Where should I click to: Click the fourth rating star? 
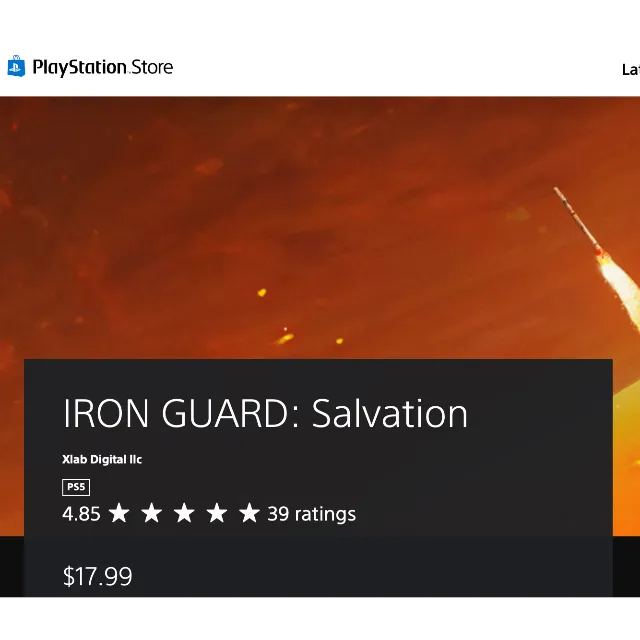217,514
